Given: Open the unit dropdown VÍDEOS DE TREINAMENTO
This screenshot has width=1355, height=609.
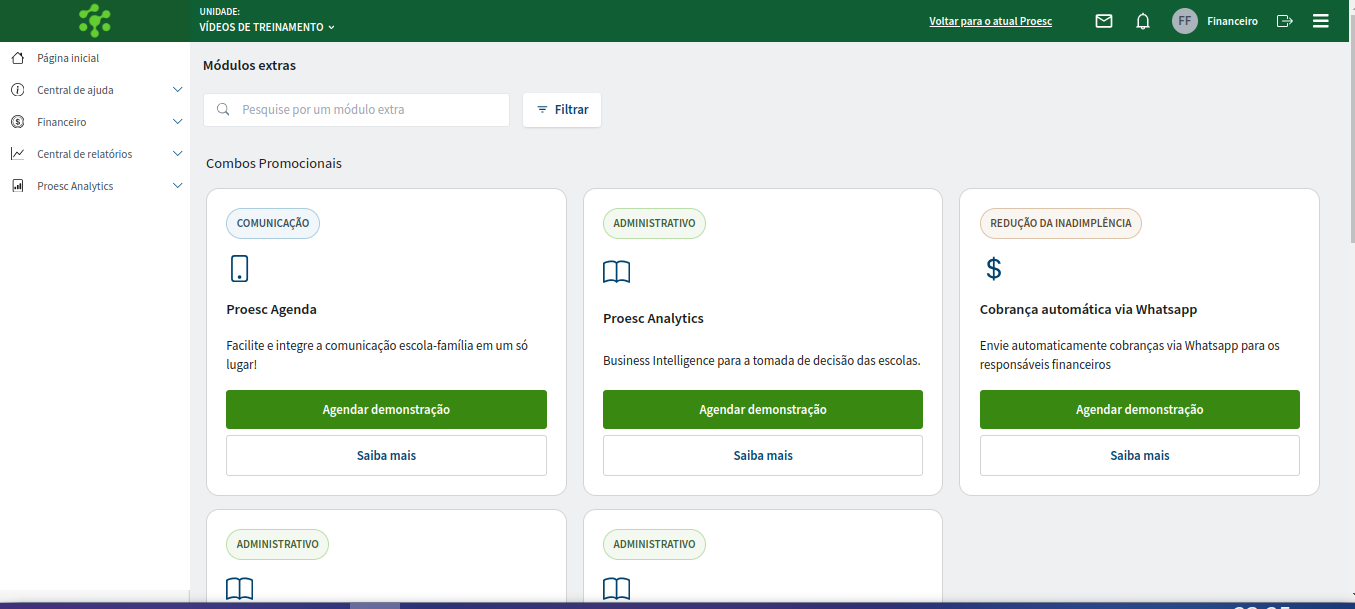Looking at the screenshot, I should [267, 27].
